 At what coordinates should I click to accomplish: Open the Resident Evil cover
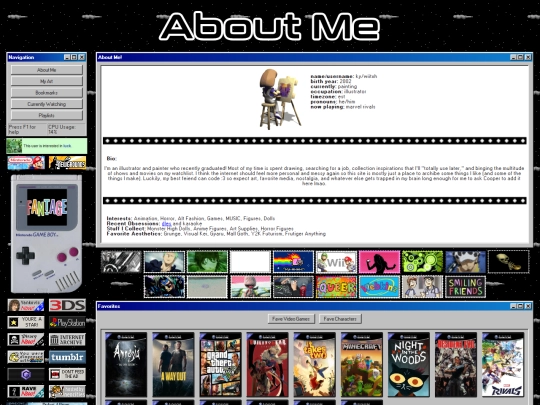coord(456,365)
